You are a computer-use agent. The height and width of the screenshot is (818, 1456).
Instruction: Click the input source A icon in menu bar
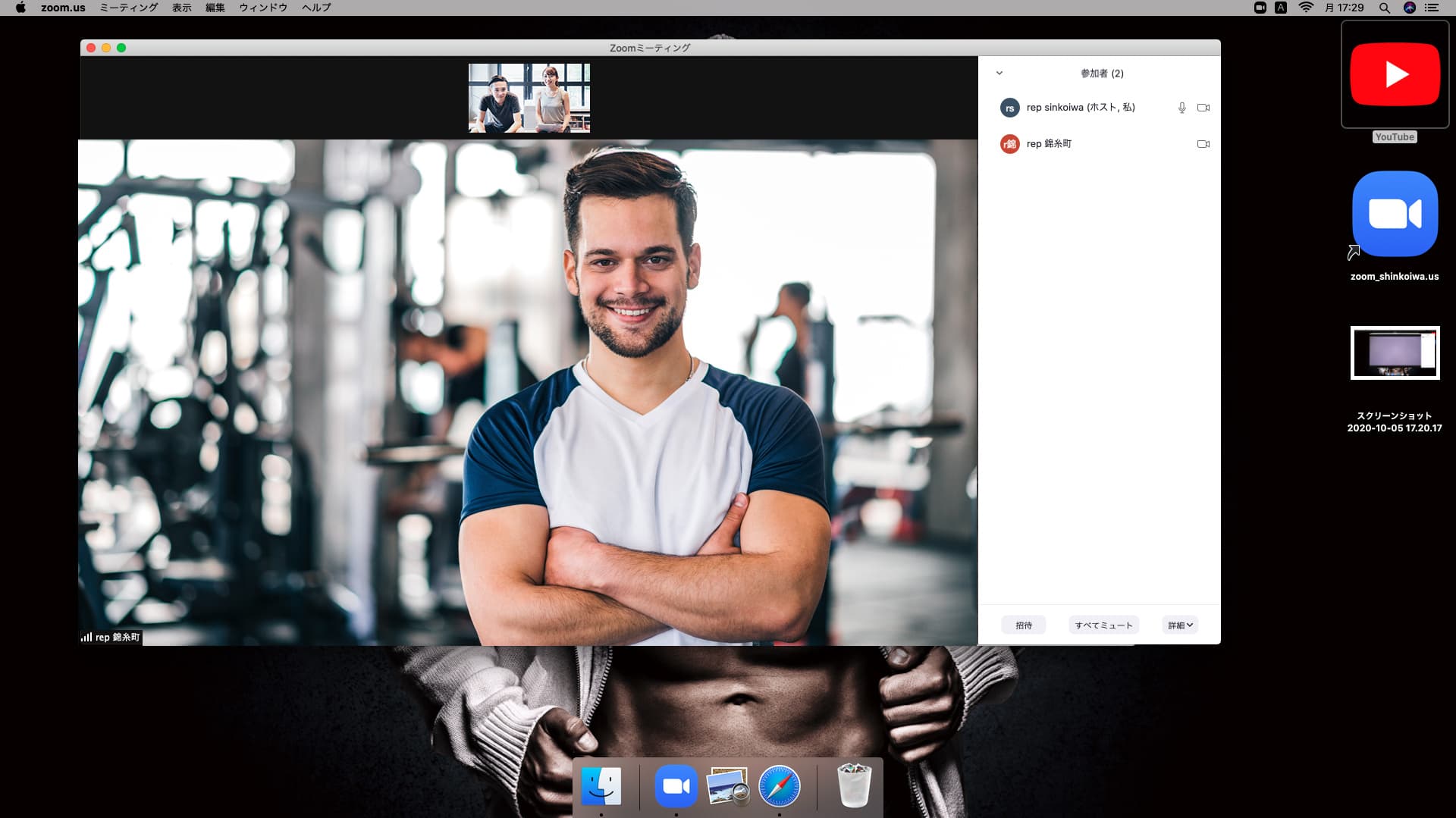1281,8
